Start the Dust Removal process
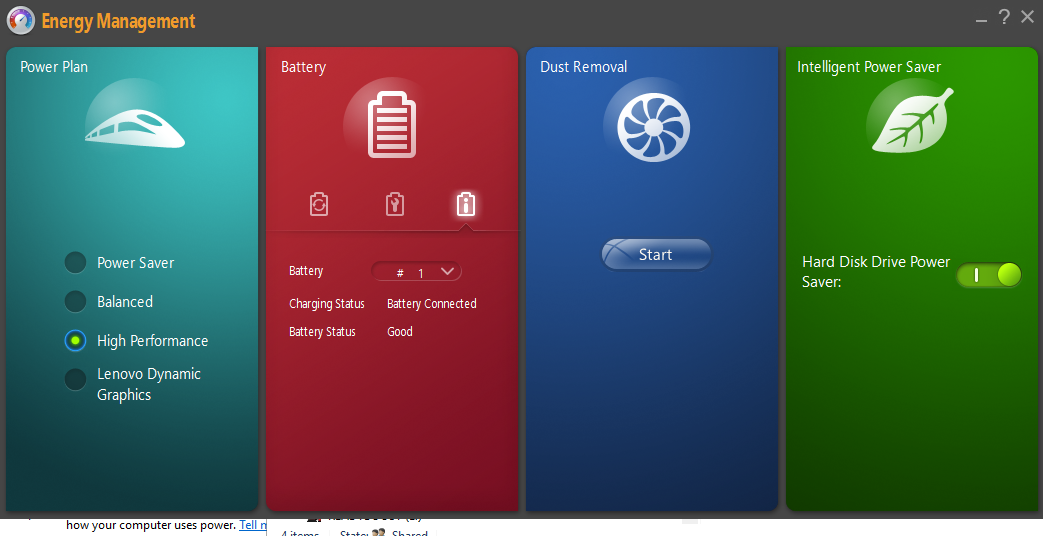The height and width of the screenshot is (536, 1043). pyautogui.click(x=656, y=254)
